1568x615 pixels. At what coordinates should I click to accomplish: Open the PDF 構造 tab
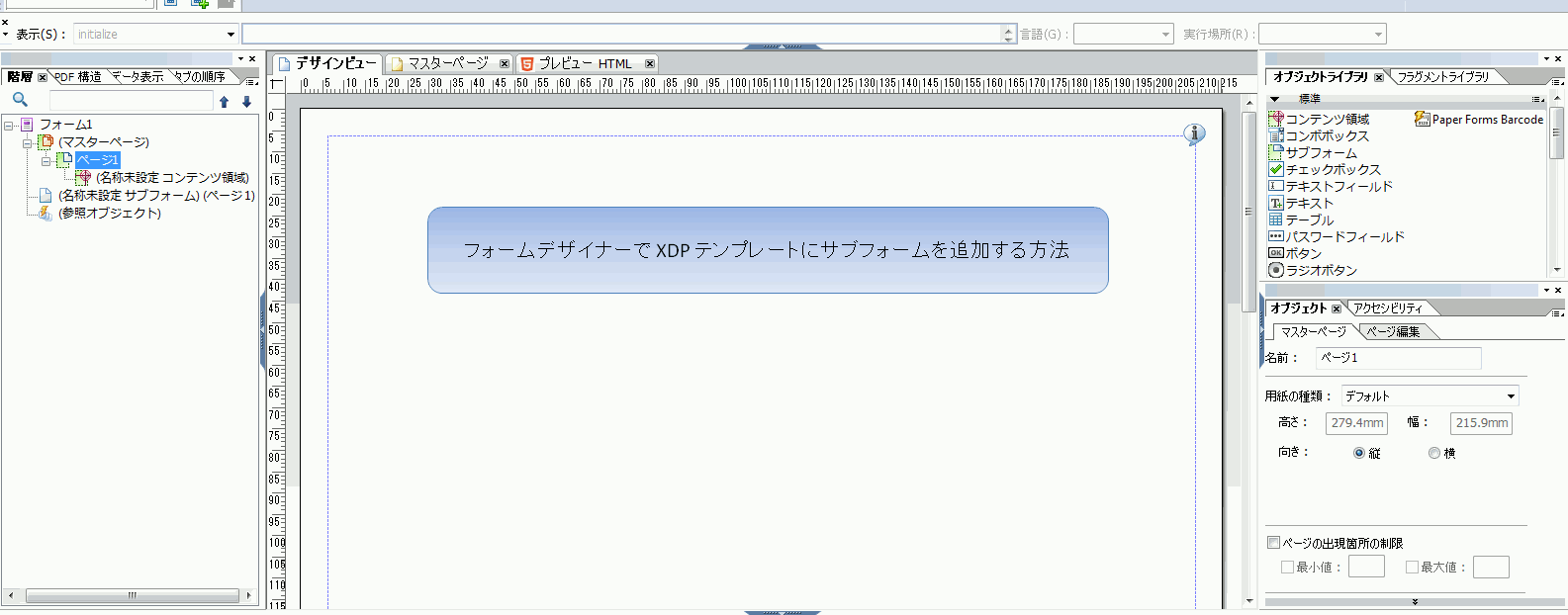(x=78, y=77)
